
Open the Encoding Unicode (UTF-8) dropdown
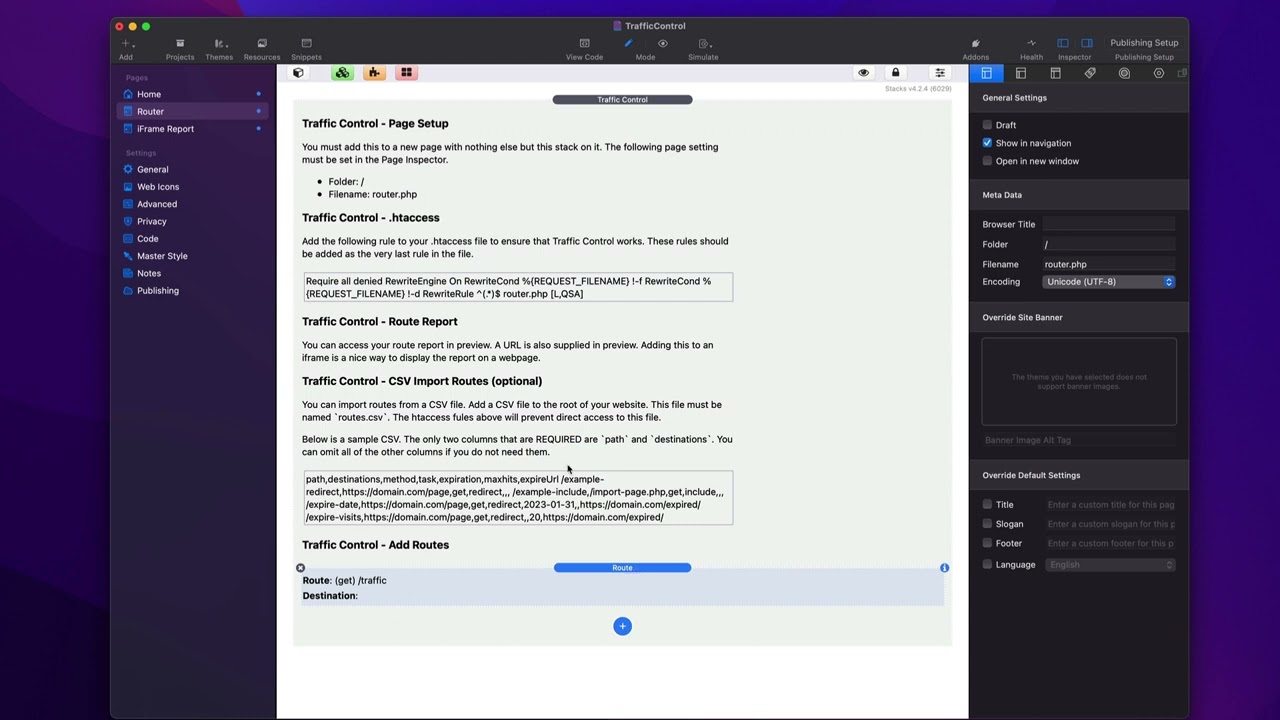tap(1109, 282)
